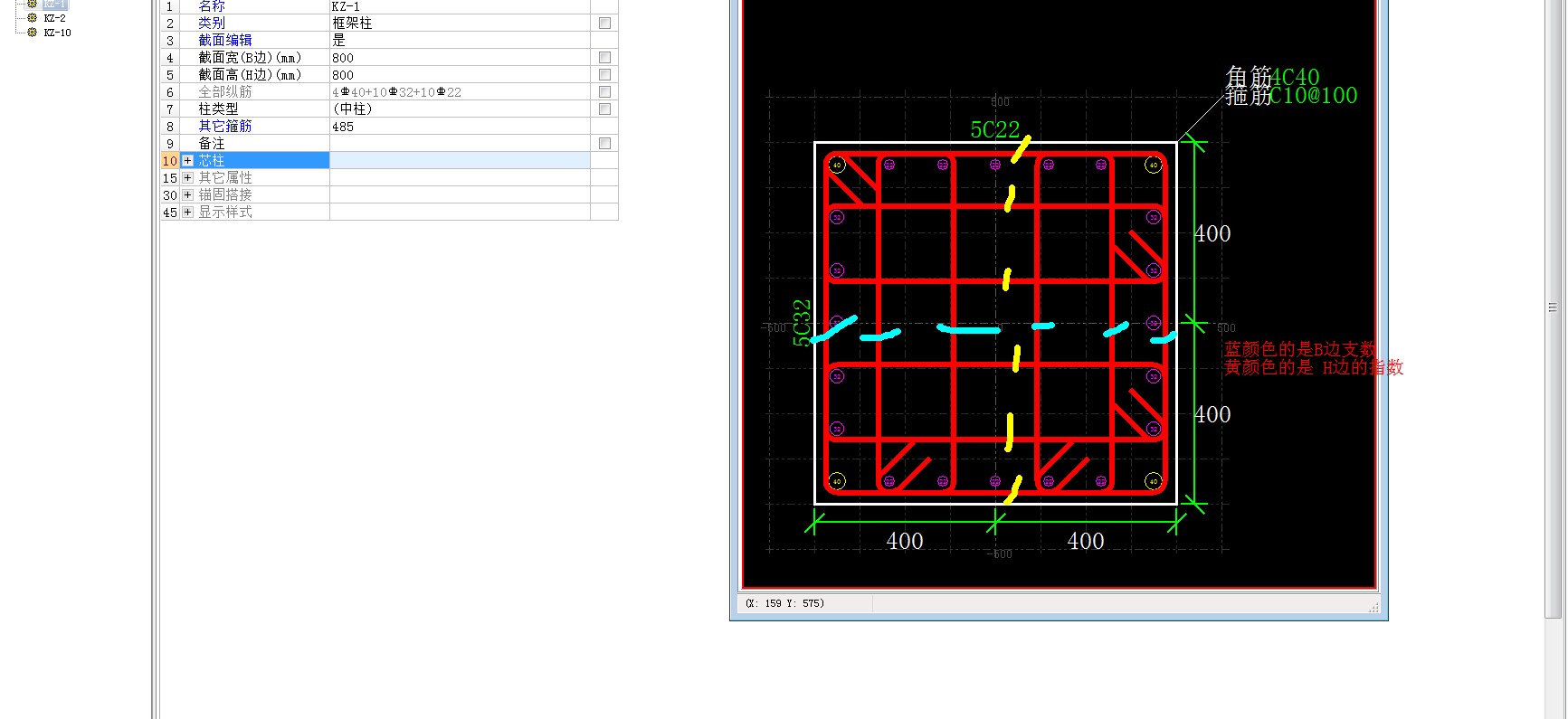Click the X Y coordinate status readout
This screenshot has height=719, width=1568.
click(785, 603)
